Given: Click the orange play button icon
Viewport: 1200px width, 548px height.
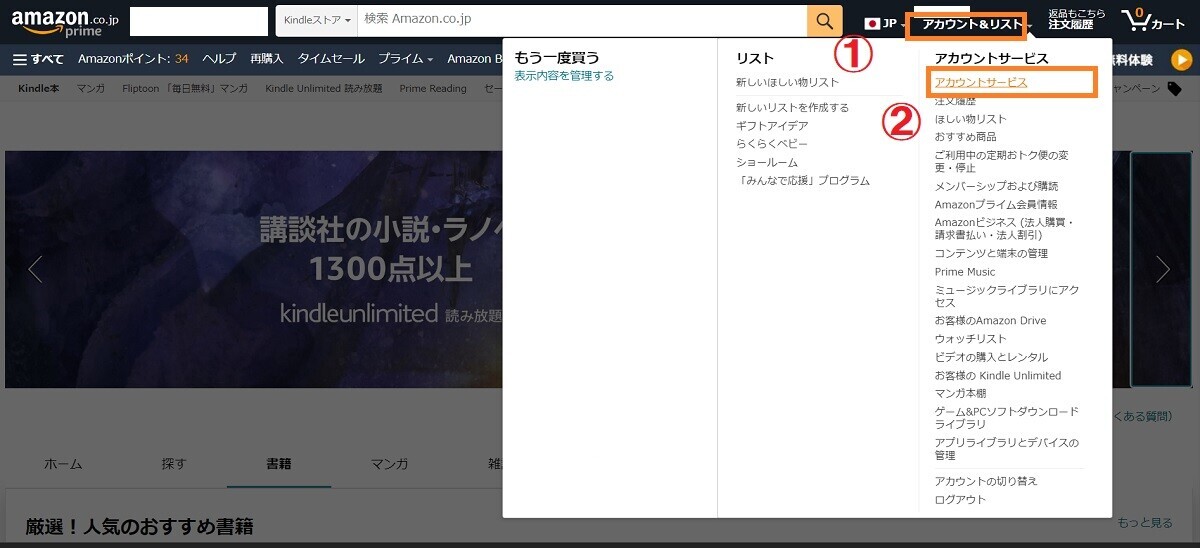Looking at the screenshot, I should pyautogui.click(x=1181, y=59).
